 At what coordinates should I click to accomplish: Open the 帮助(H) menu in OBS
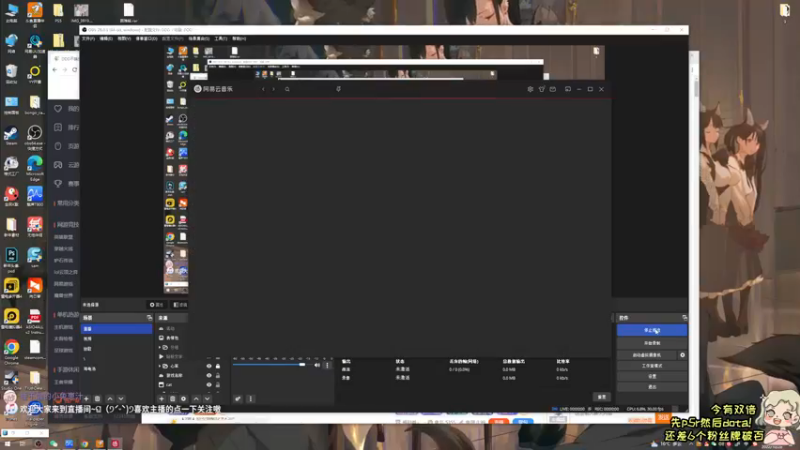(x=239, y=39)
